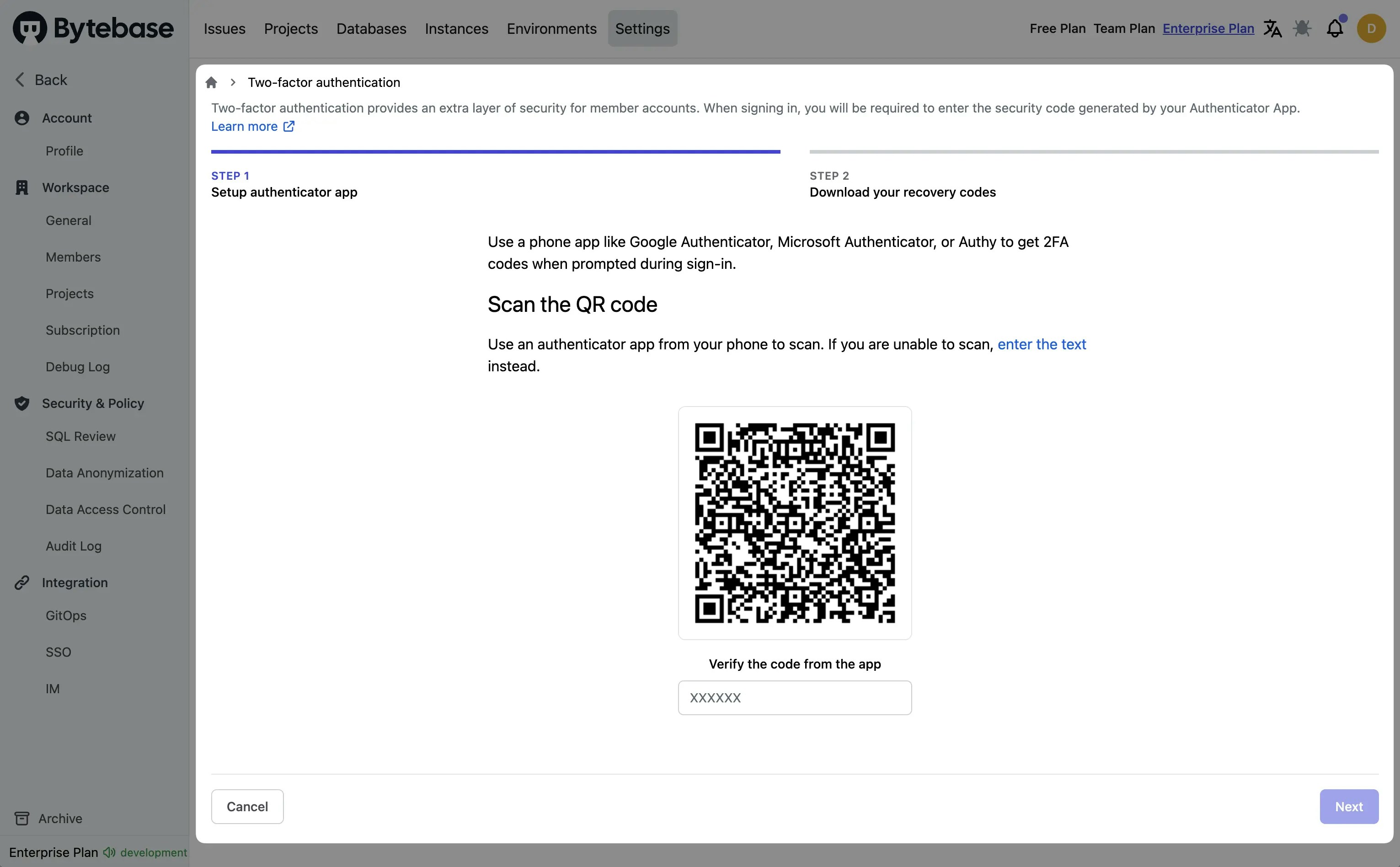Upgrade via the Enterprise Plan link
The width and height of the screenshot is (1400, 867).
[1208, 28]
